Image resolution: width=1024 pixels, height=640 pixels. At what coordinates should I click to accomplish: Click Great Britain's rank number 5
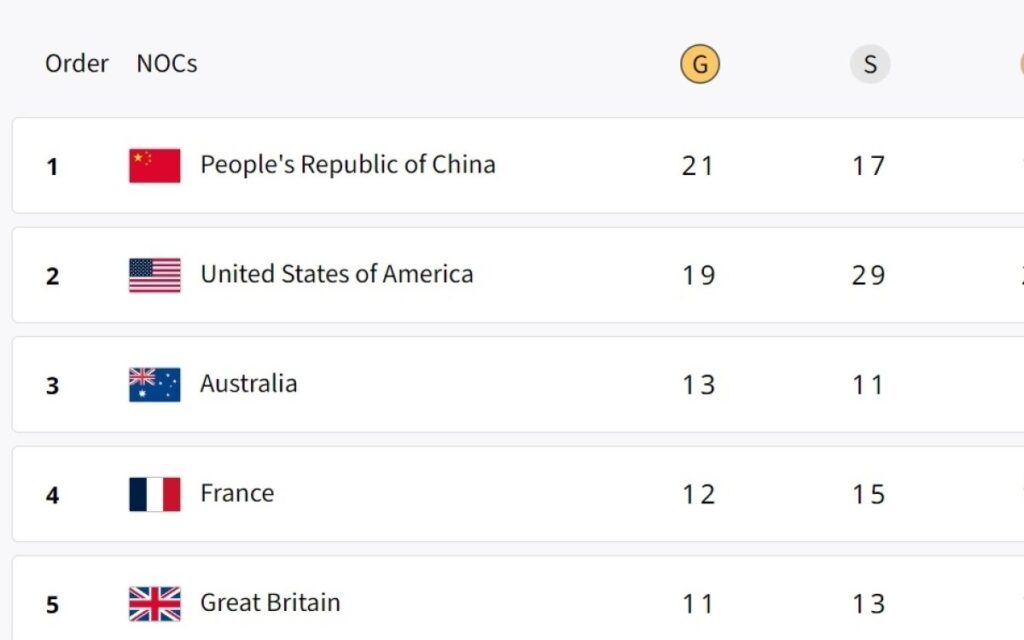53,605
